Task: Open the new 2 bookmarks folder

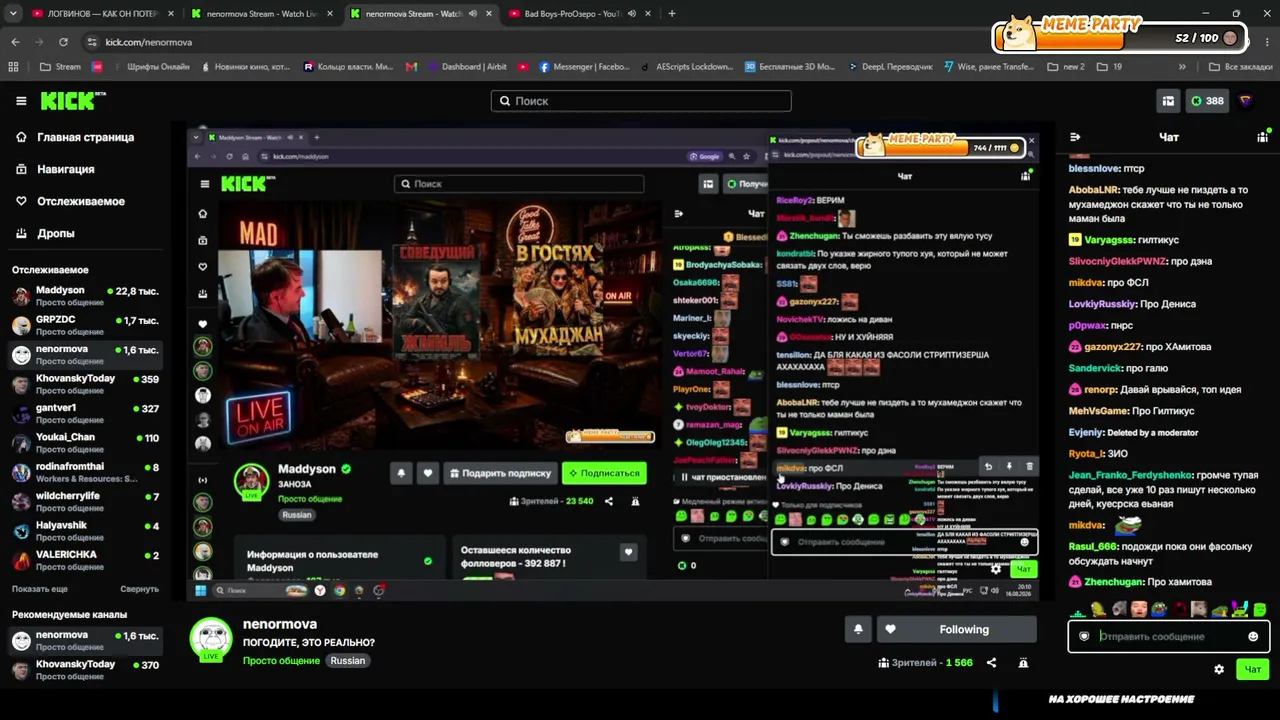Action: tap(1066, 67)
